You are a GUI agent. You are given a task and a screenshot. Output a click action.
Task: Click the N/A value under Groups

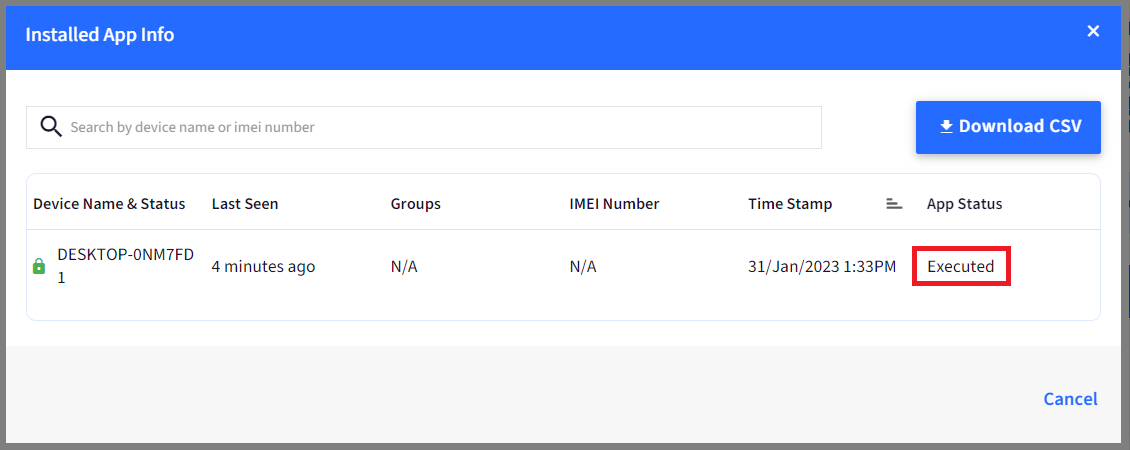[x=404, y=267]
